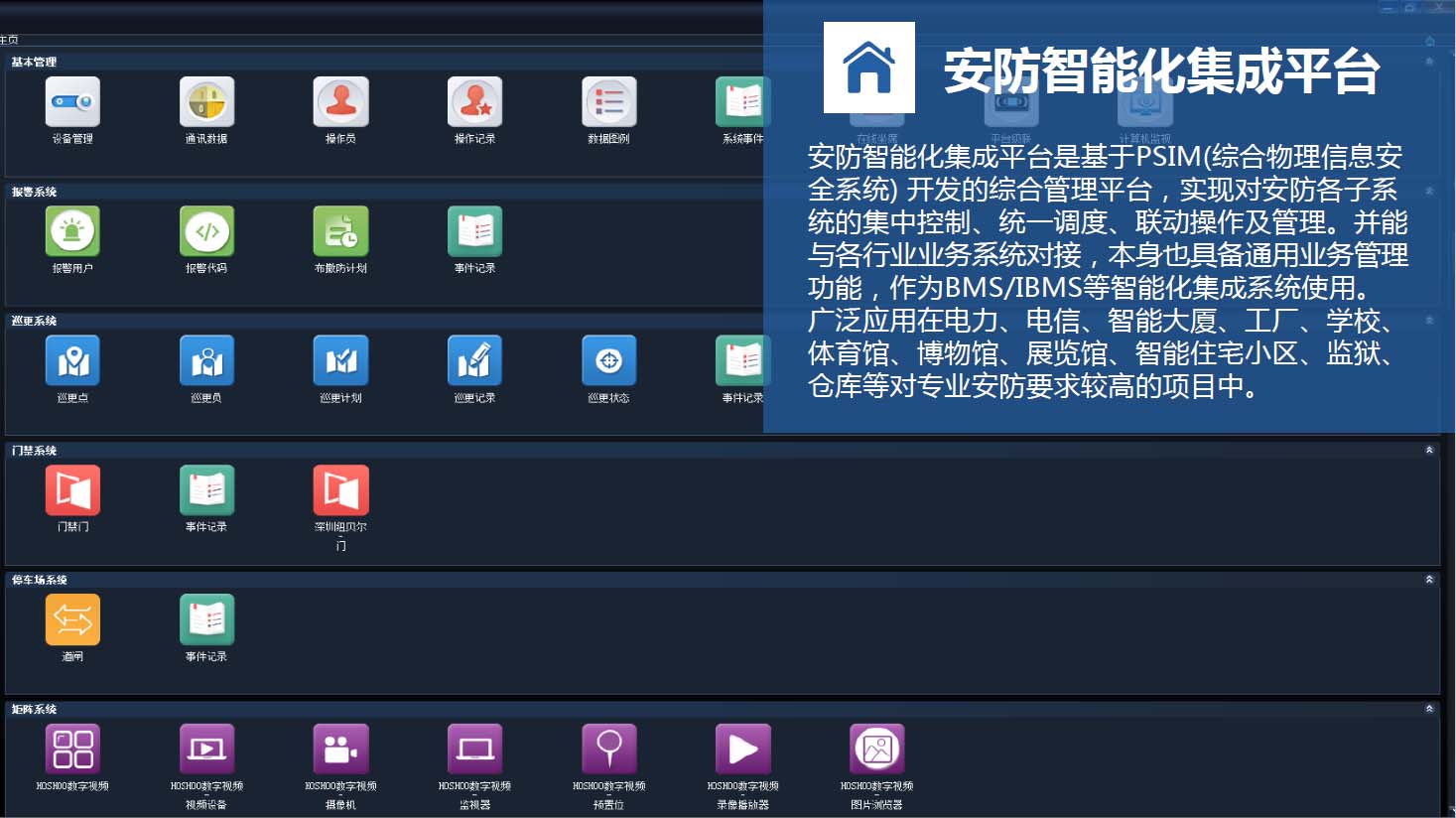This screenshot has width=1456, height=818.
Task: Open 设备管理 in basic management
Action: [72, 102]
